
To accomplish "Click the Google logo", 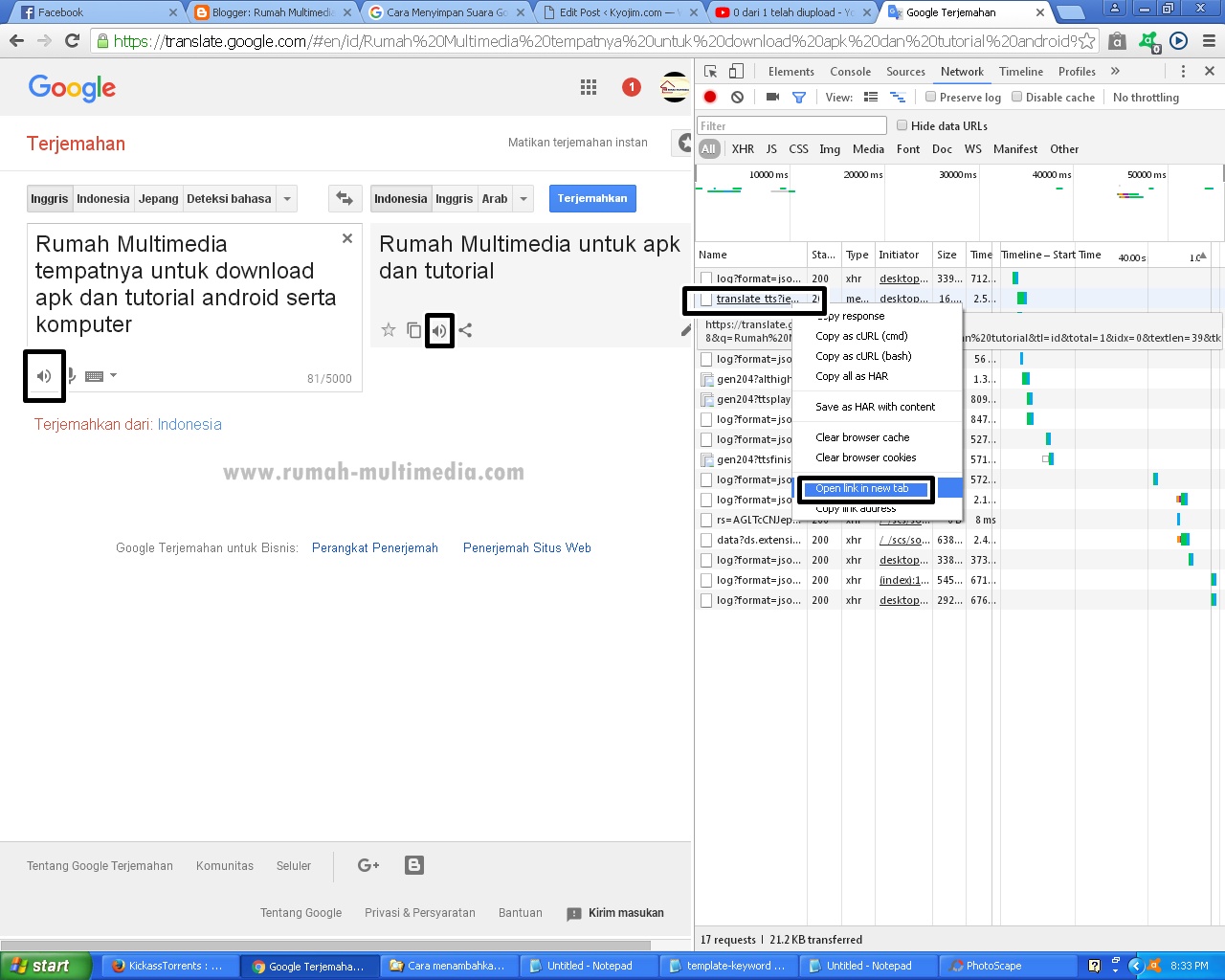I will coord(72,87).
